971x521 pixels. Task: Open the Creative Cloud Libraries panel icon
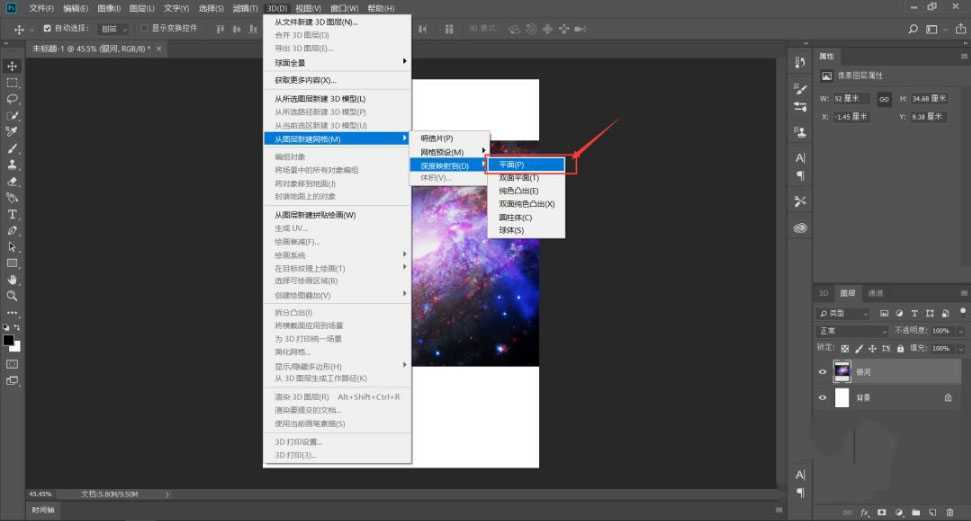800,228
